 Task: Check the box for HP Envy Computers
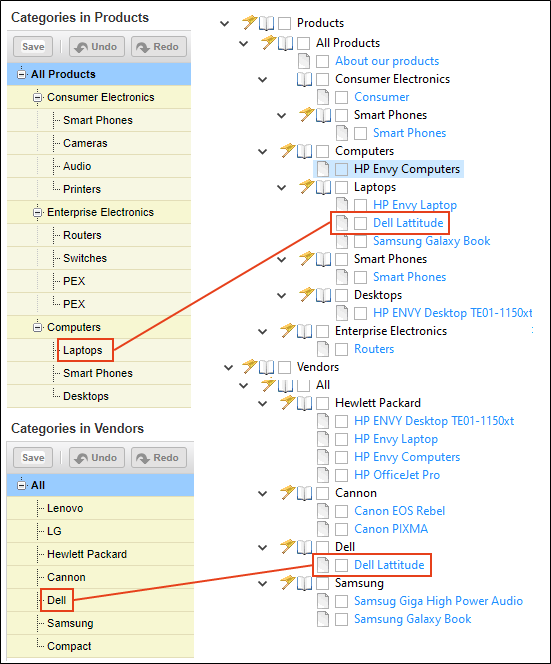341,169
